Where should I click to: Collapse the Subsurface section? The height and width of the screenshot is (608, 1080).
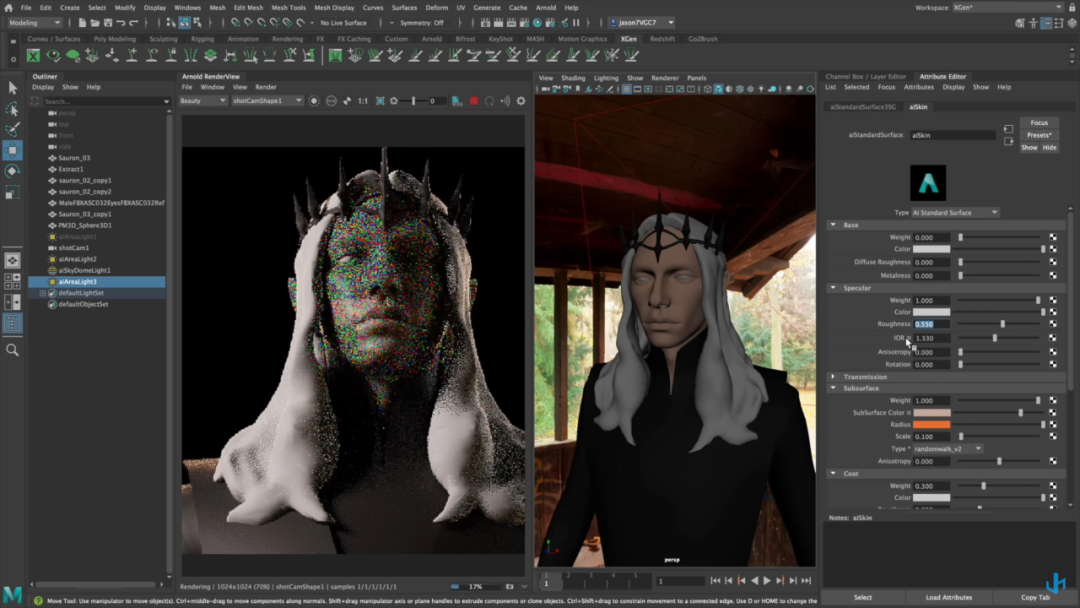(x=833, y=388)
